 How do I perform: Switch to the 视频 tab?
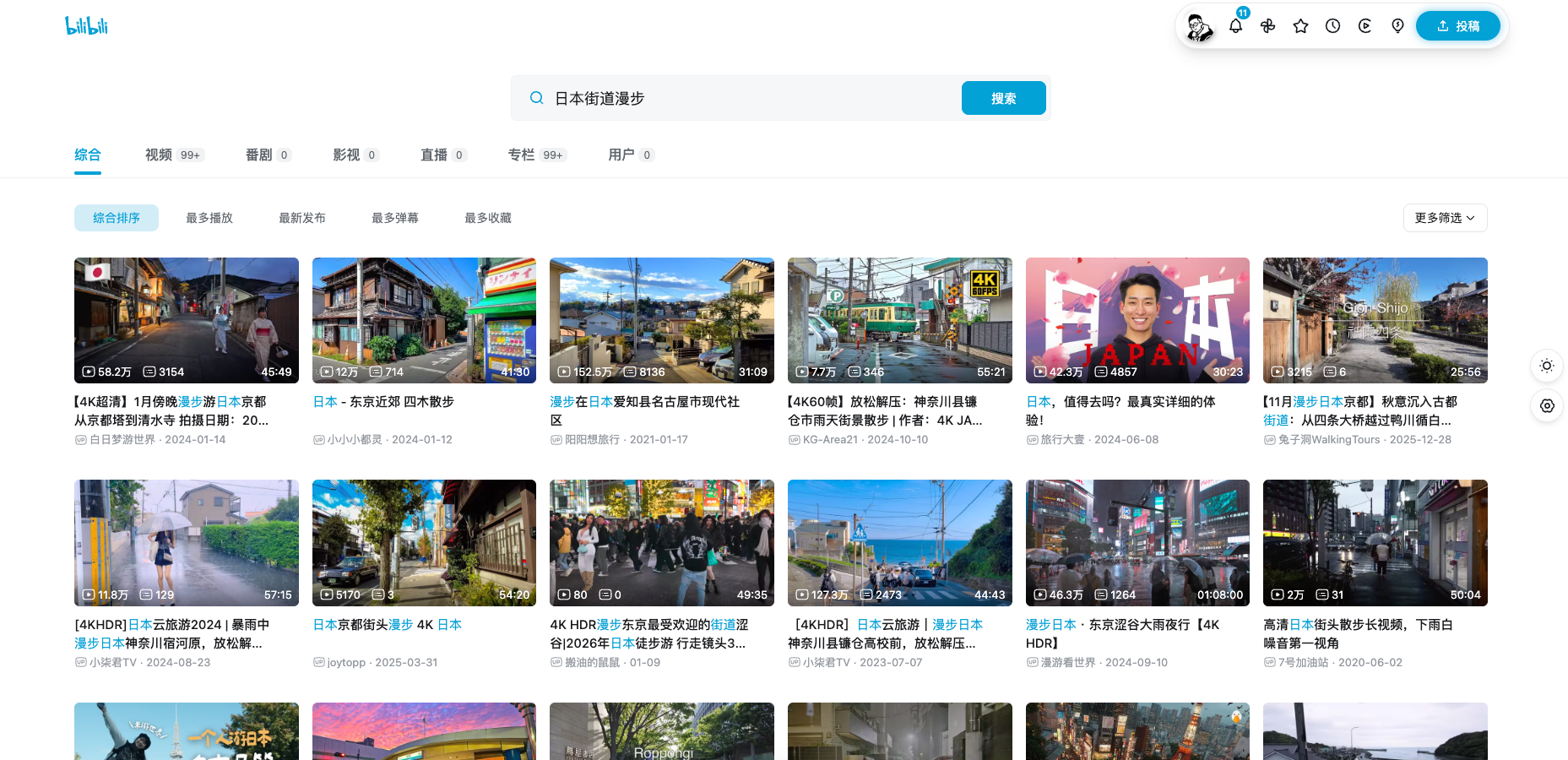click(x=159, y=155)
